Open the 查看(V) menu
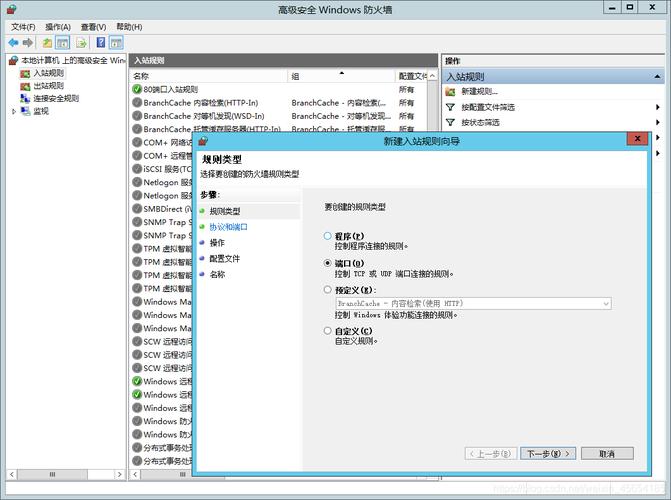This screenshot has width=671, height=500. pyautogui.click(x=93, y=27)
